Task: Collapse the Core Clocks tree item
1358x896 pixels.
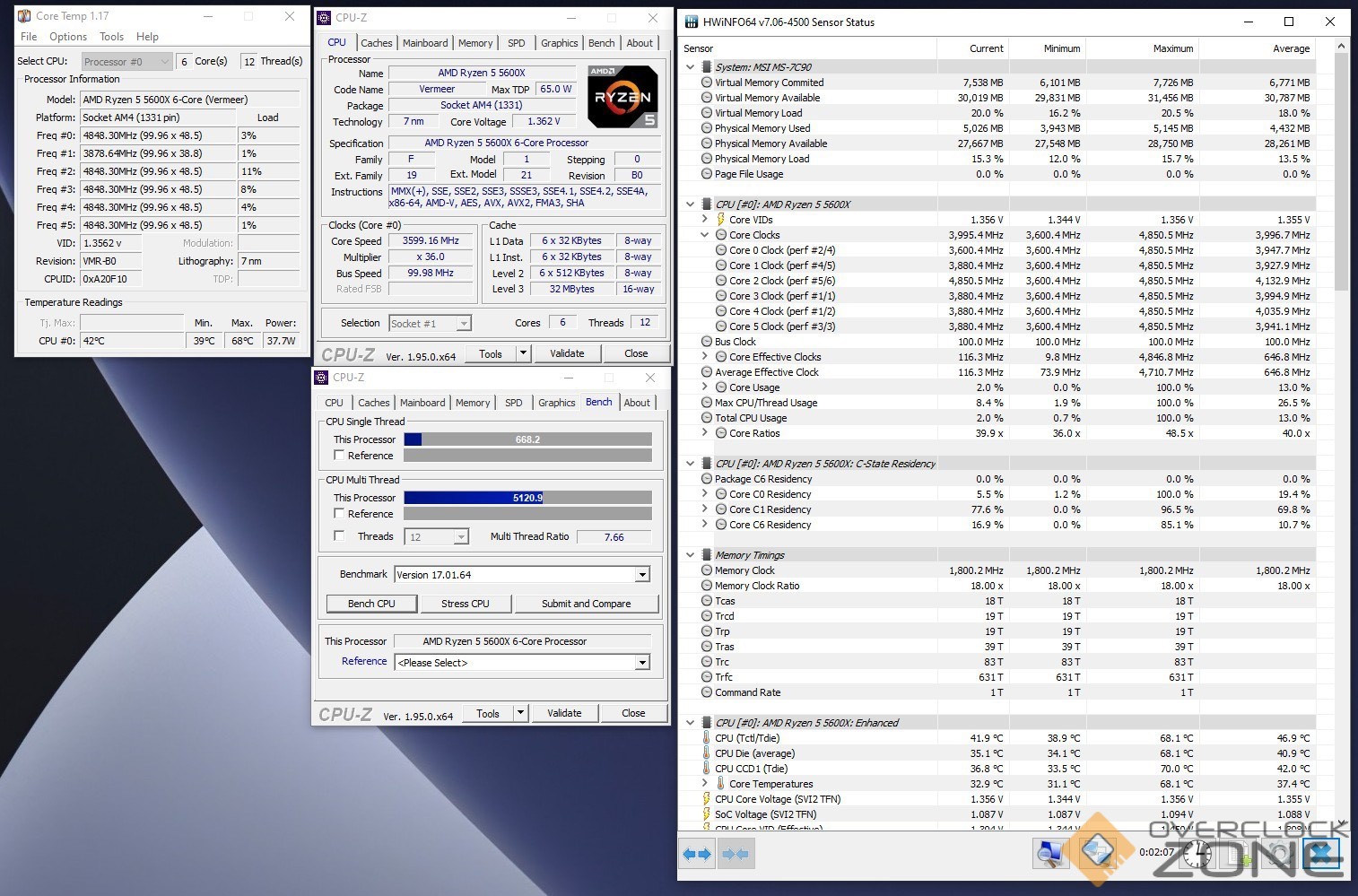Action: (705, 235)
